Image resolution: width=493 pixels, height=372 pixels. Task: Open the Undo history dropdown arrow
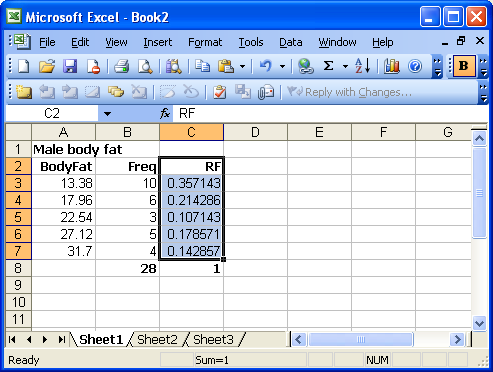tap(282, 66)
